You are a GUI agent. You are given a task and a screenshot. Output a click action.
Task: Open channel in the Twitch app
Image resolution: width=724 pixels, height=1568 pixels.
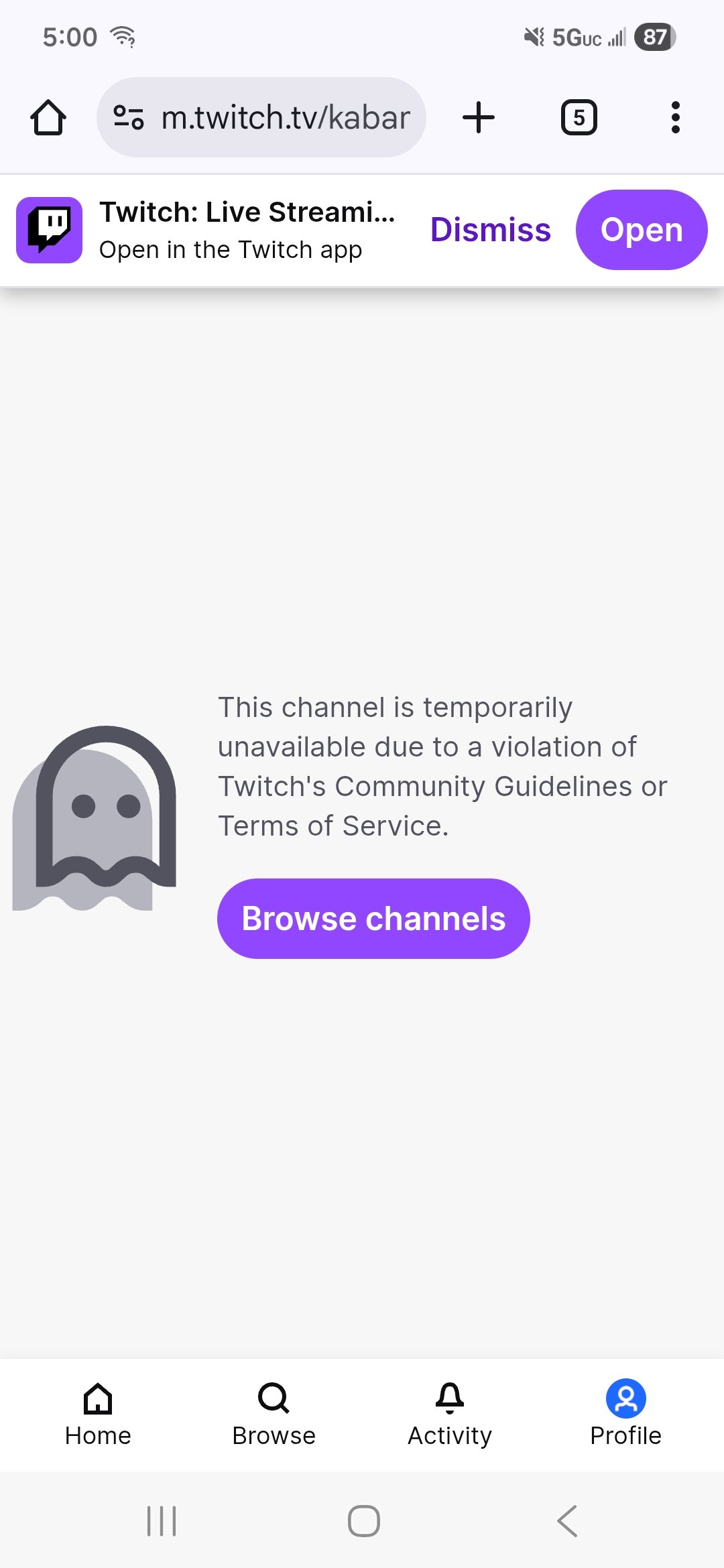[642, 230]
